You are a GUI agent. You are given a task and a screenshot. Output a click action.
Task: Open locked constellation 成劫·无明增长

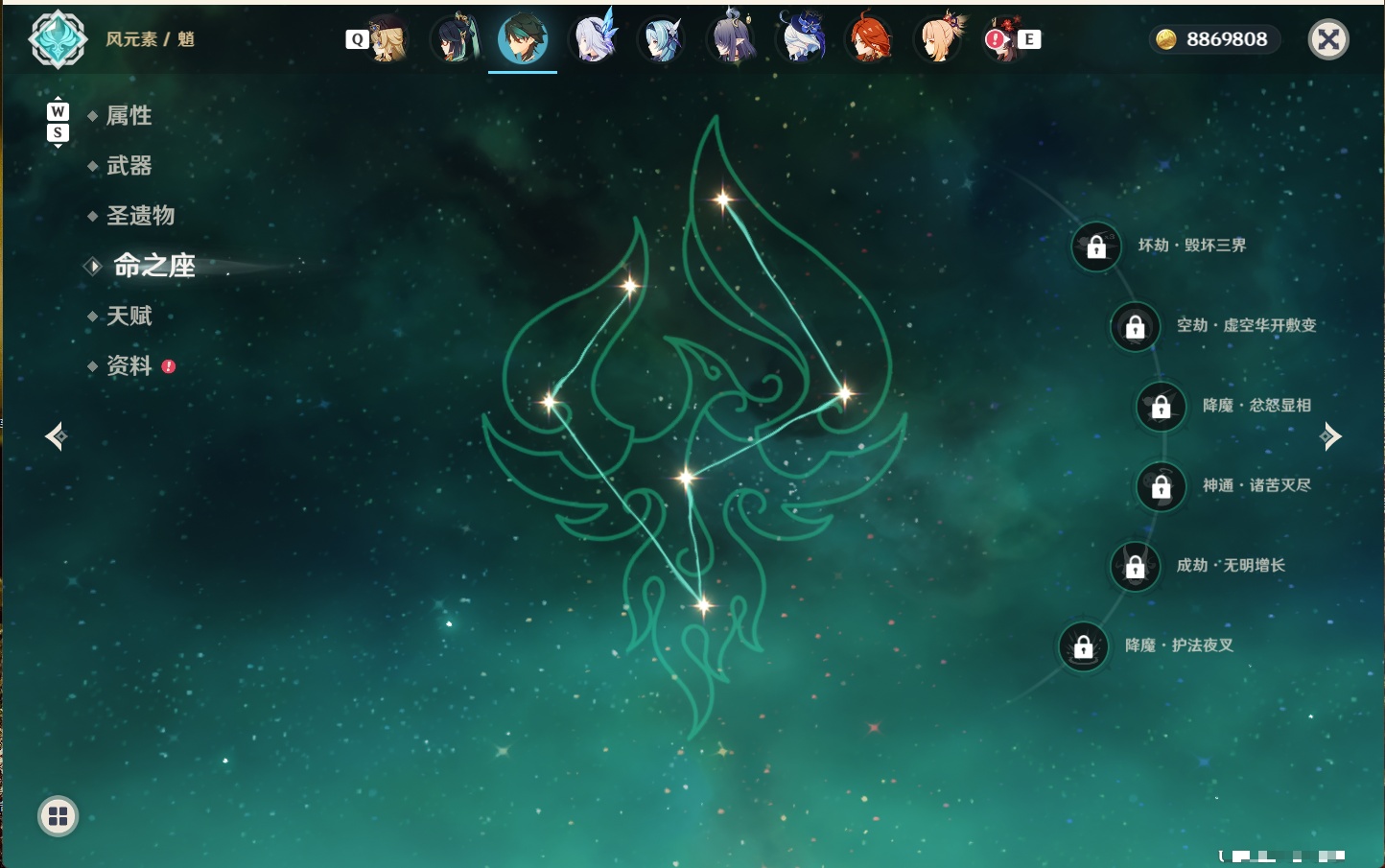pos(1135,566)
